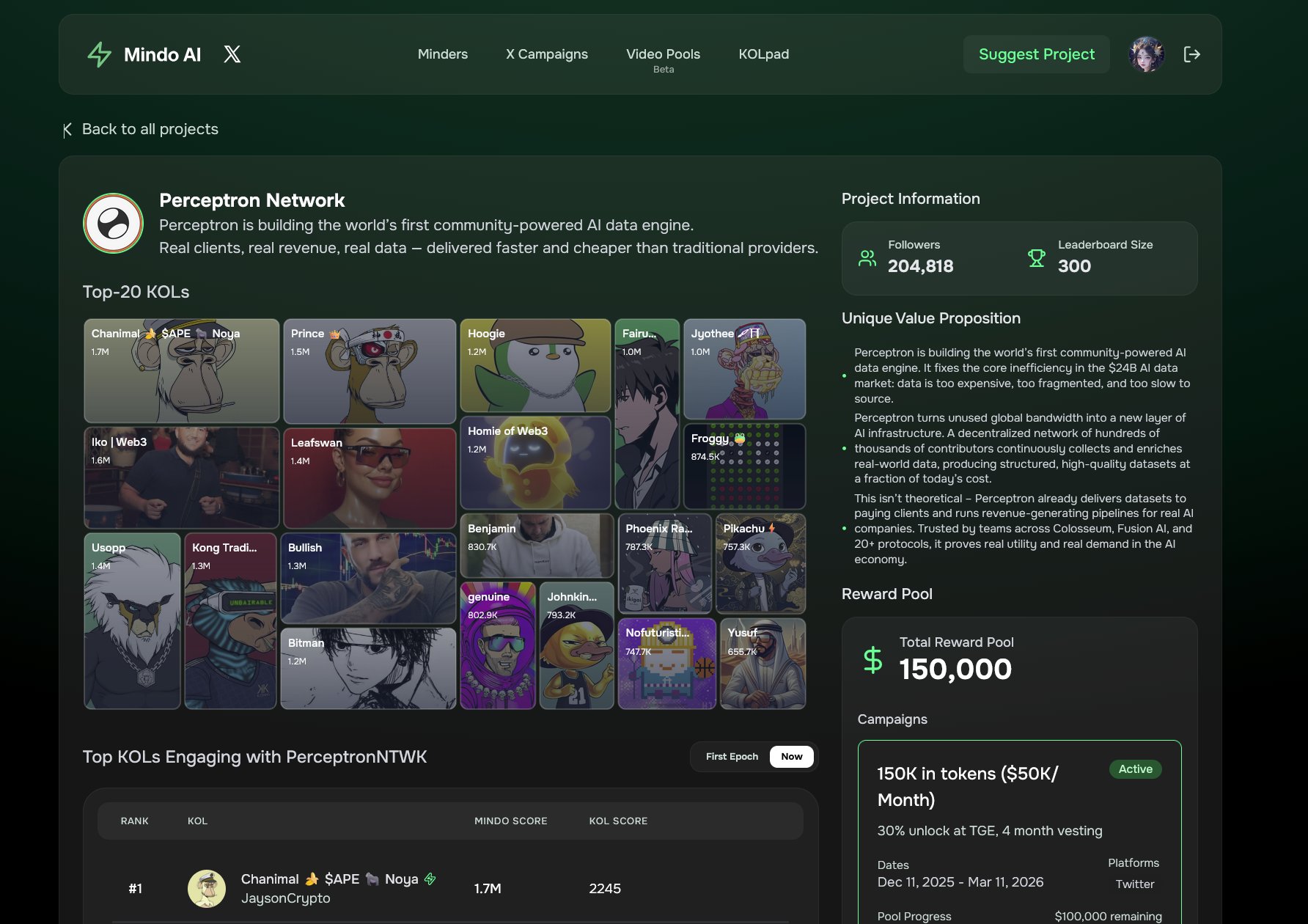
Task: Select the Kong Tradi... KOL card
Action: [230, 621]
